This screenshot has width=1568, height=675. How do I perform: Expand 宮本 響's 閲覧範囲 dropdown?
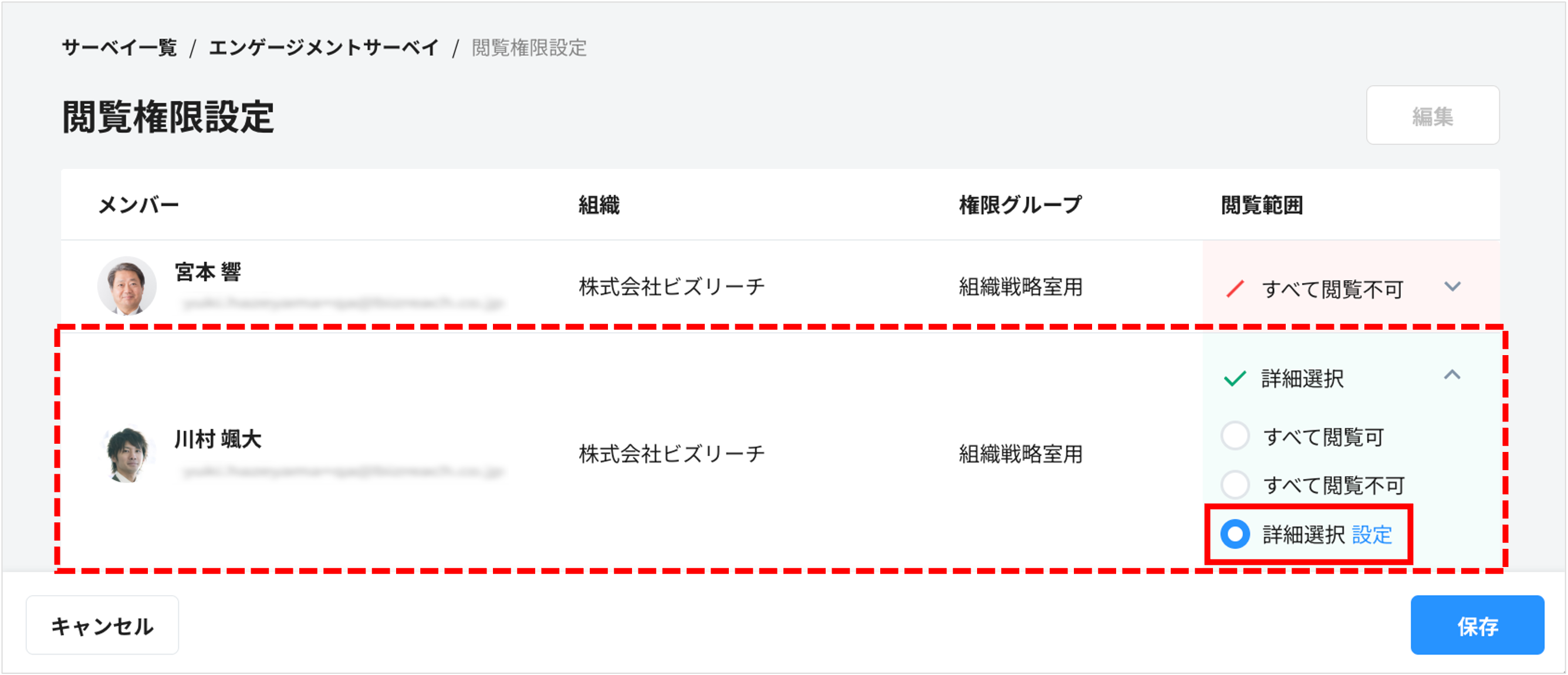[1453, 288]
